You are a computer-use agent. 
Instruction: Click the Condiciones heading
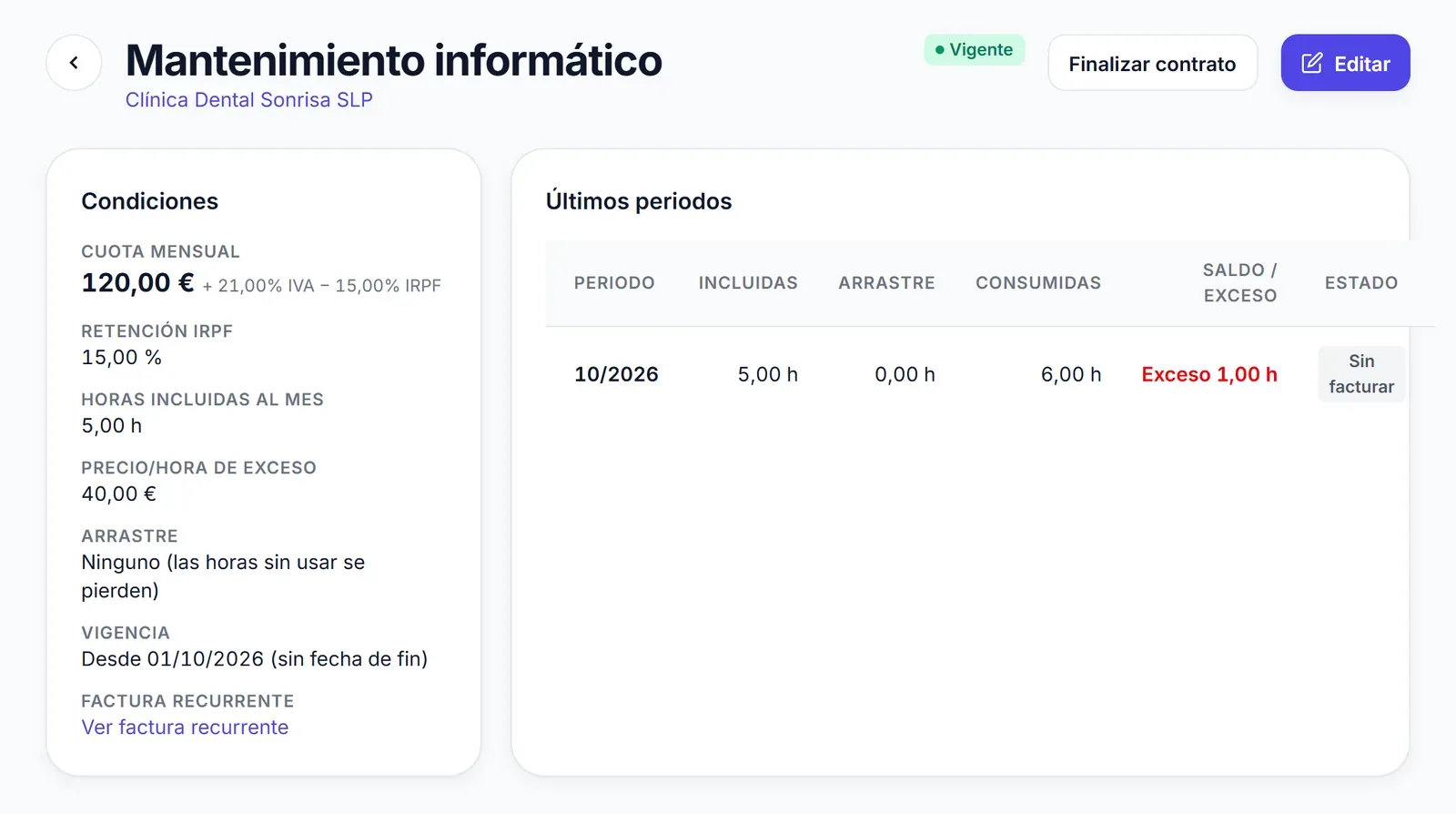pyautogui.click(x=150, y=201)
